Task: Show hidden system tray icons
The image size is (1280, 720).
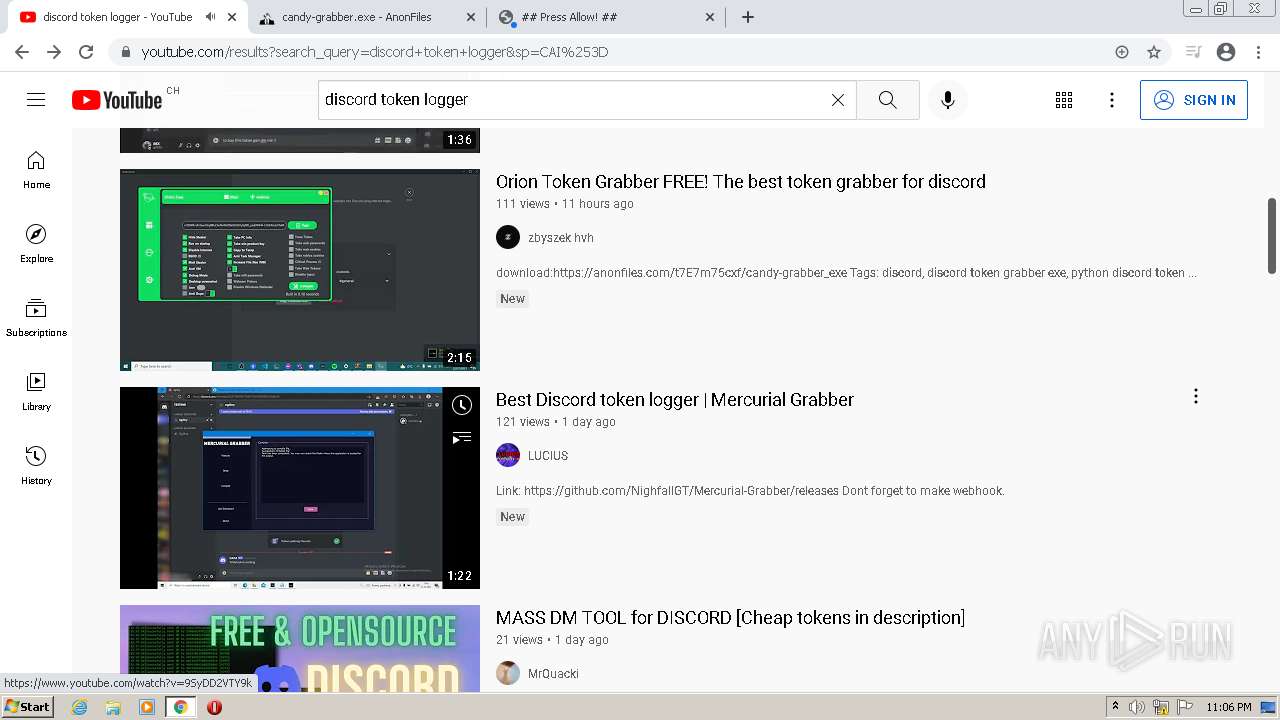Action: coord(1115,707)
